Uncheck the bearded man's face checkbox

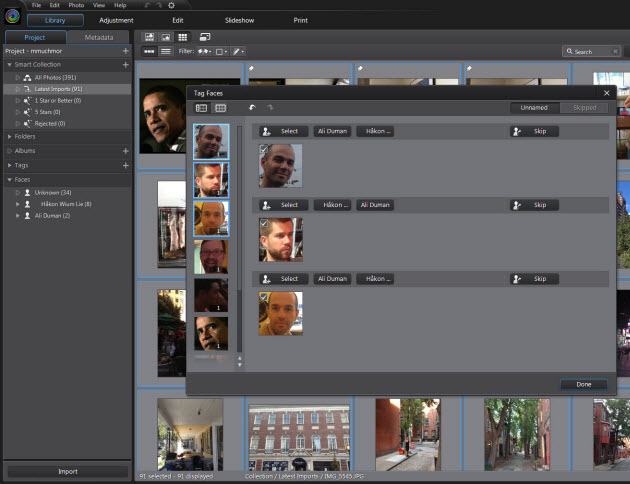263,223
